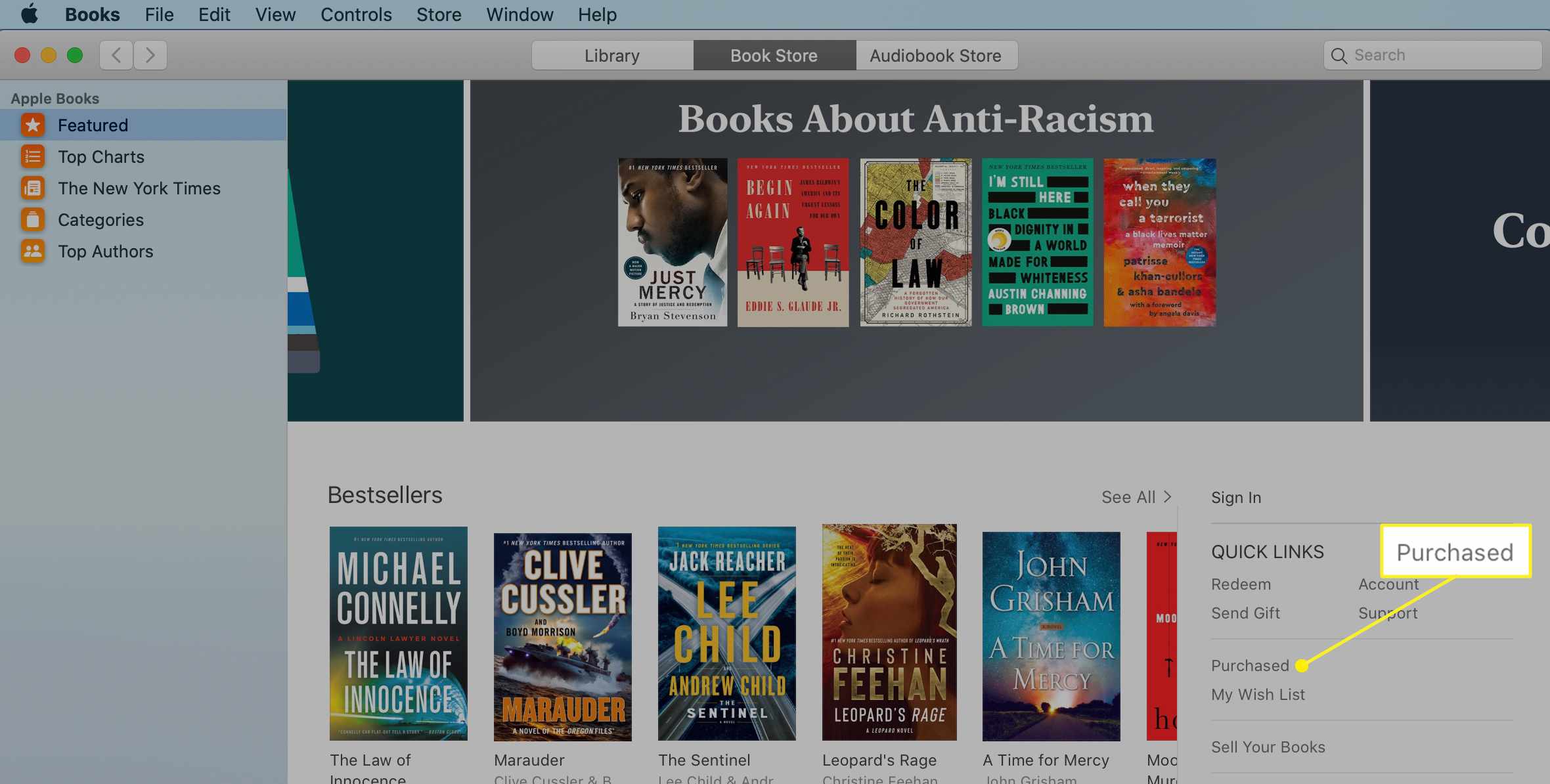Screen dimensions: 1550x784
Task: Open the Controls menu
Action: 356,14
